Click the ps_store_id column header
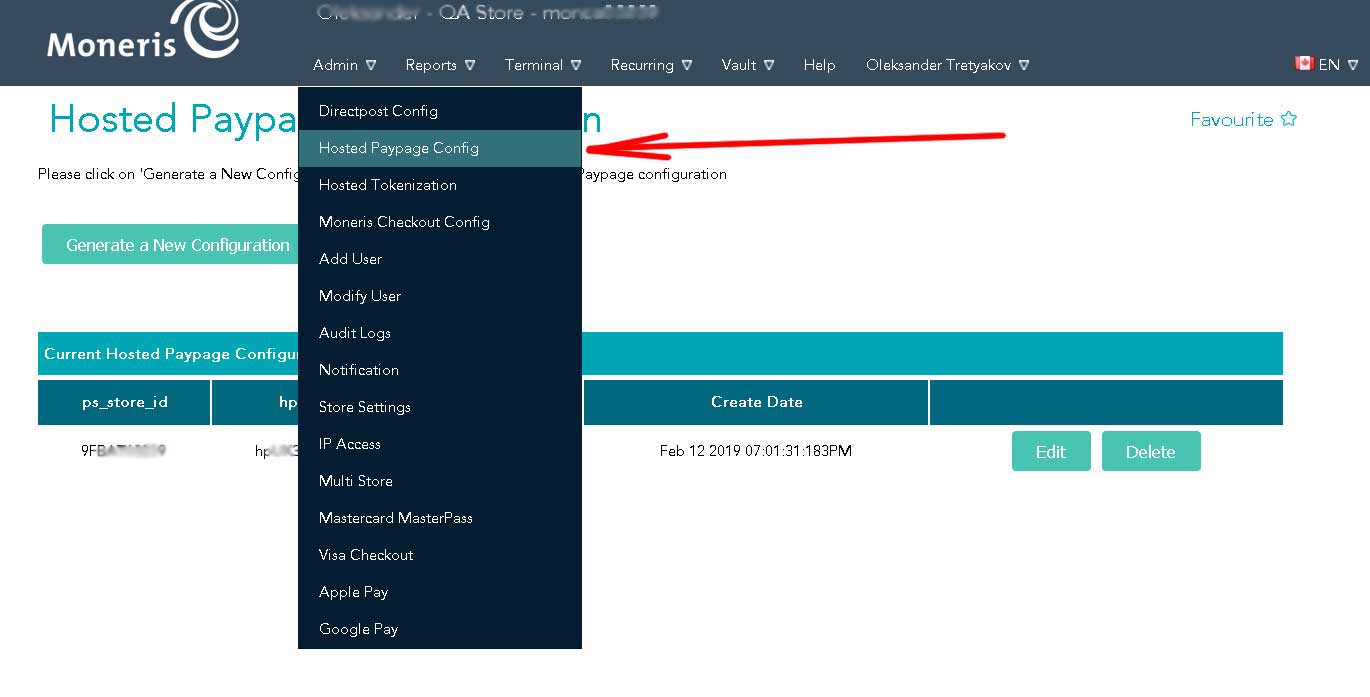 125,402
